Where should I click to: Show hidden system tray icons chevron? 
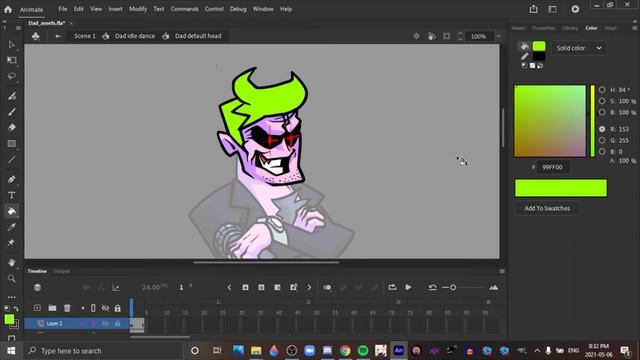point(537,351)
